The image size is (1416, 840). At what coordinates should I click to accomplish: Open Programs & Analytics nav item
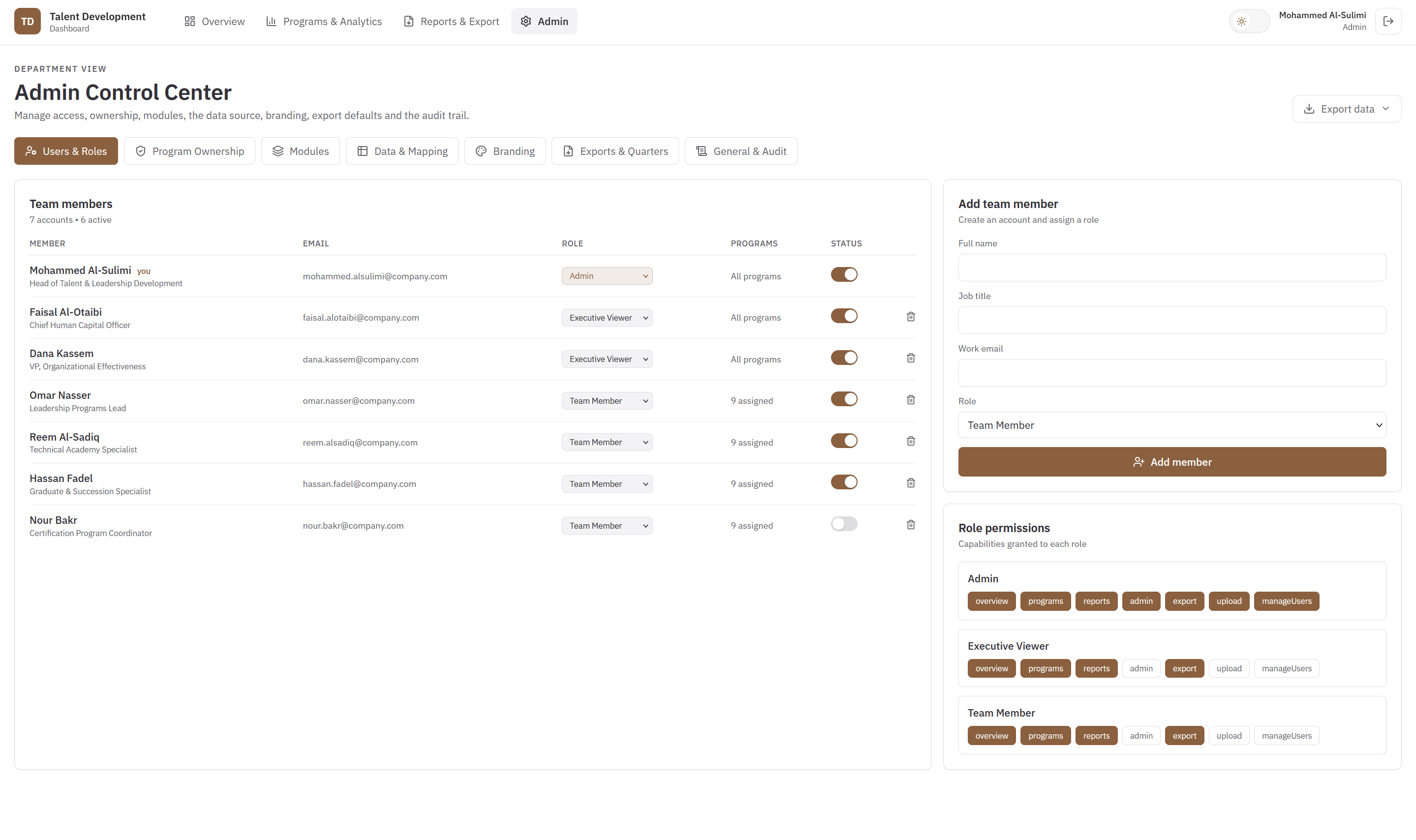324,21
